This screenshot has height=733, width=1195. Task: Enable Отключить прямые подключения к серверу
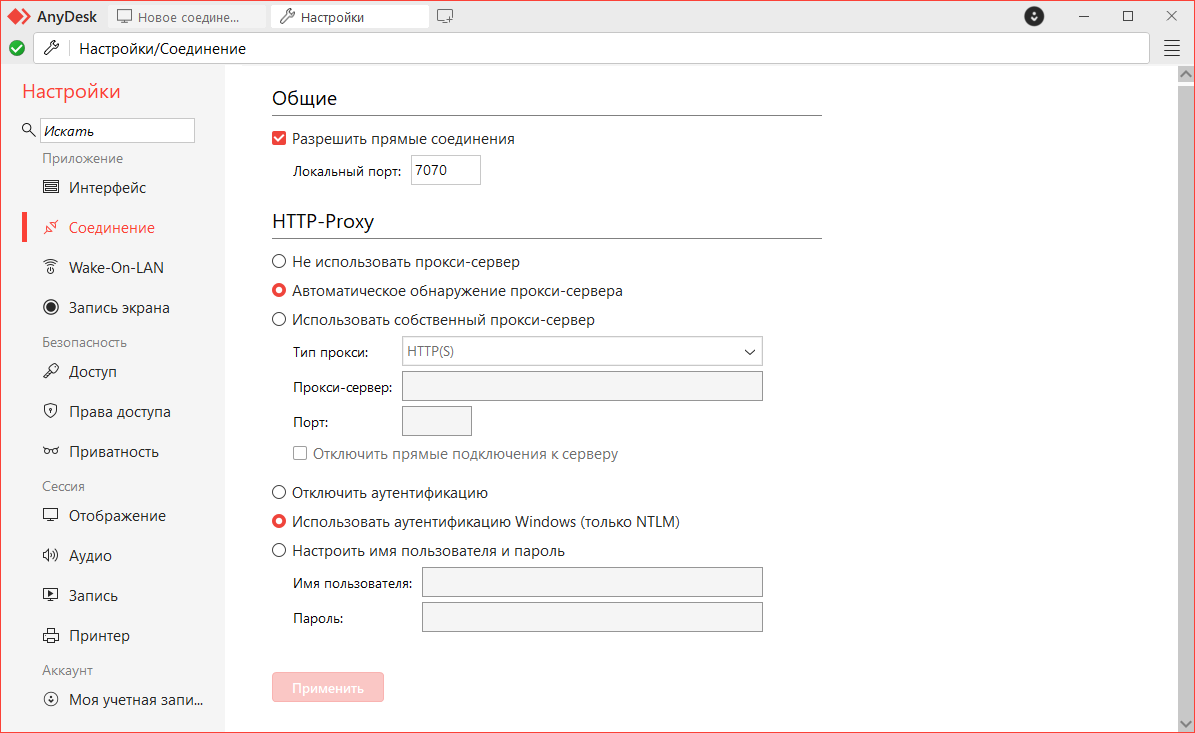tap(300, 453)
